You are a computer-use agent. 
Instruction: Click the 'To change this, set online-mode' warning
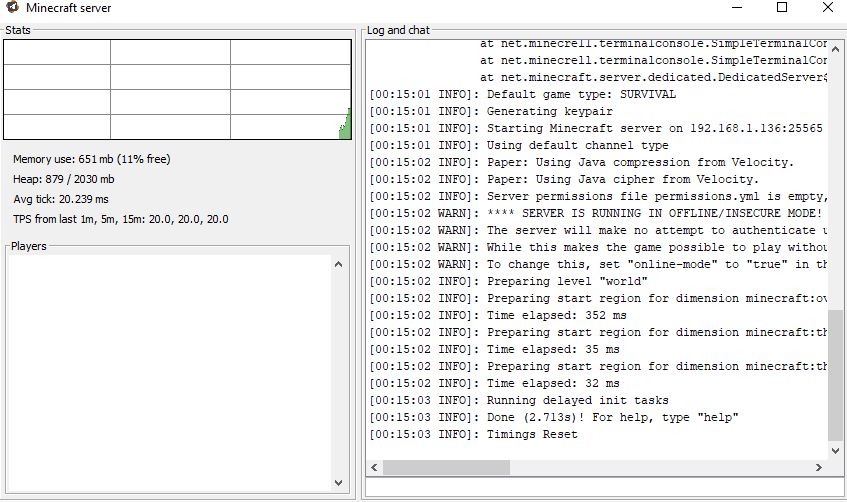598,264
